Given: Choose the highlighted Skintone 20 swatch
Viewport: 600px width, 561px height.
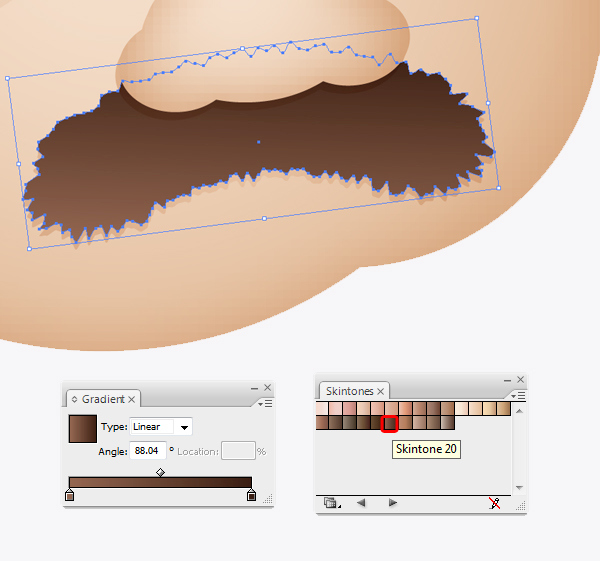Looking at the screenshot, I should tap(390, 424).
